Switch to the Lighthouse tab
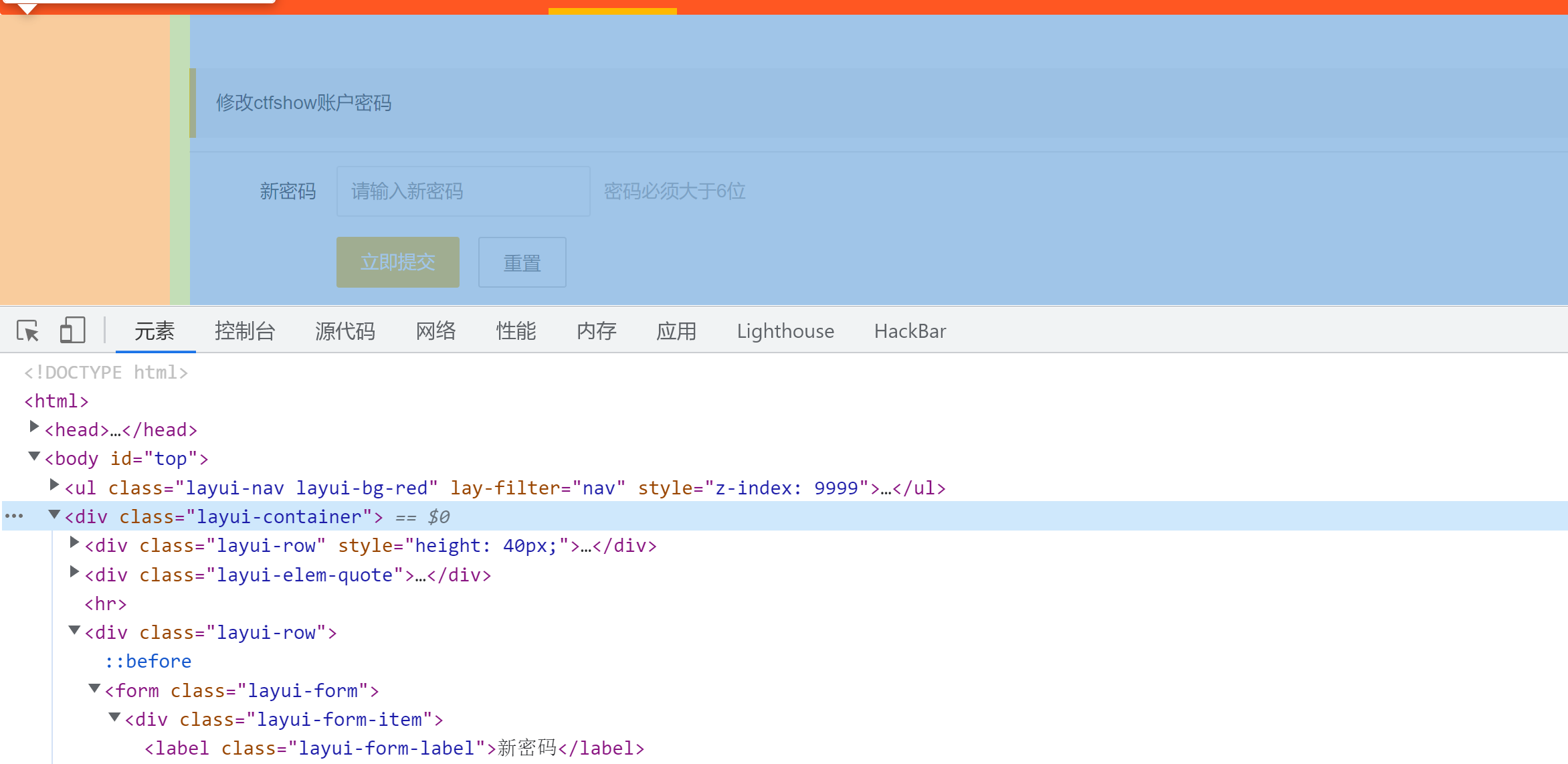The width and height of the screenshot is (1568, 764). [x=785, y=331]
